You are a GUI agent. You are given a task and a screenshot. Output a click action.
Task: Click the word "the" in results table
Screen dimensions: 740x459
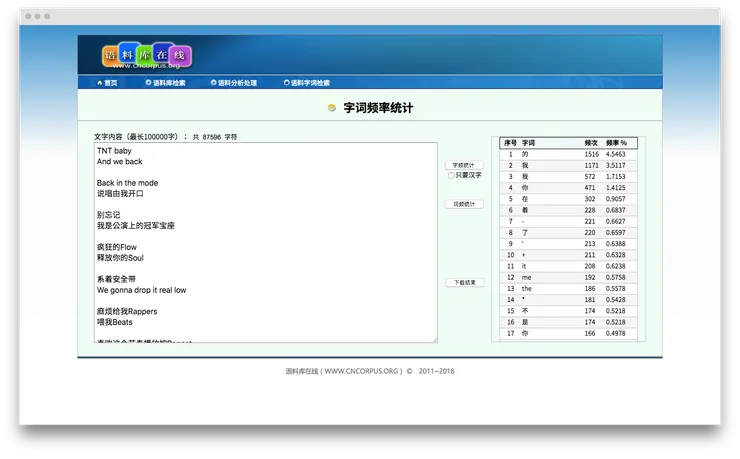[x=527, y=289]
